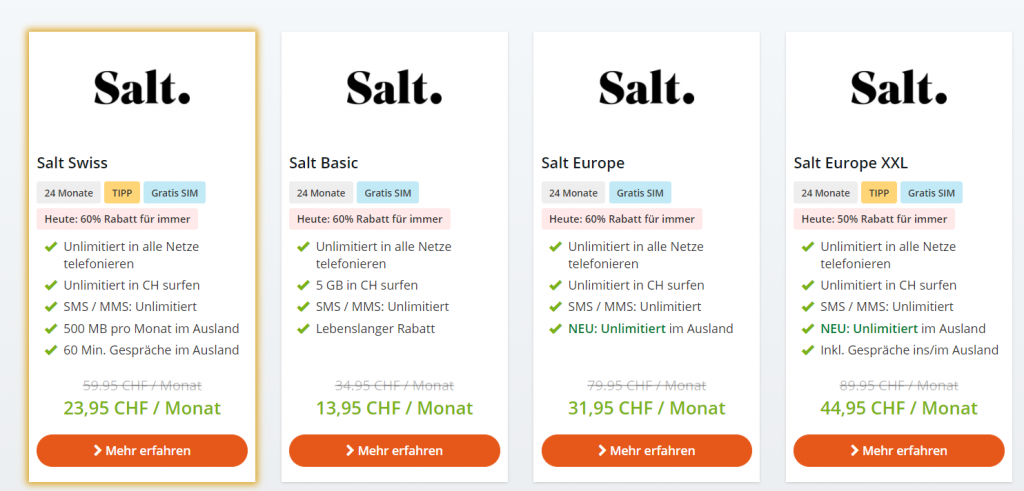Click the TIPP badge on Salt Europe XXL
The height and width of the screenshot is (491, 1024).
[879, 193]
